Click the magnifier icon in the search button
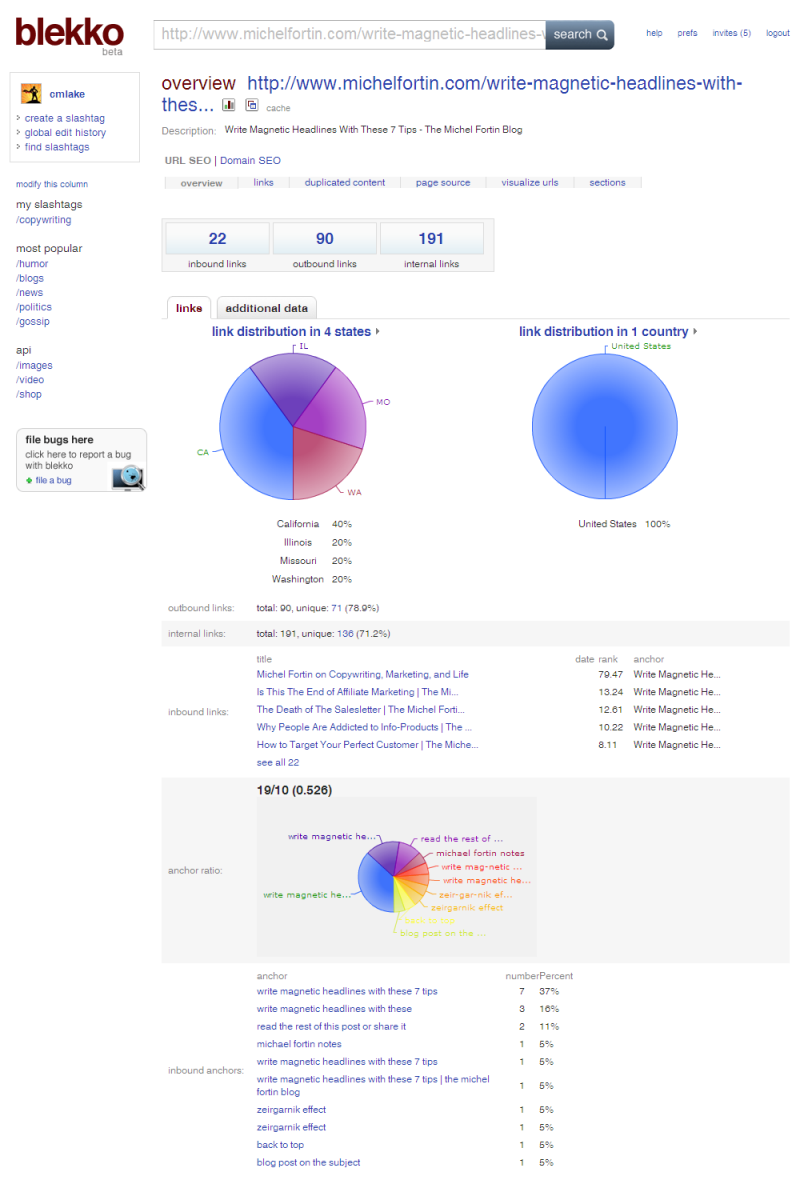800x1201 pixels. pos(602,35)
